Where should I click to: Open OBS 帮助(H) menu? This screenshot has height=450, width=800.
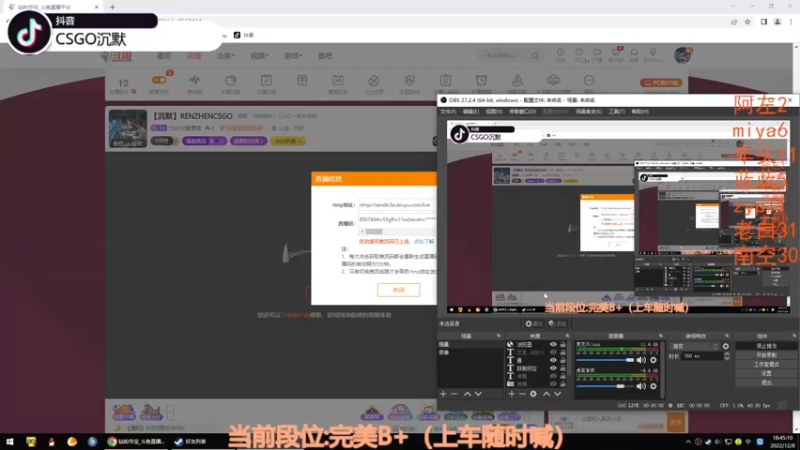click(640, 111)
